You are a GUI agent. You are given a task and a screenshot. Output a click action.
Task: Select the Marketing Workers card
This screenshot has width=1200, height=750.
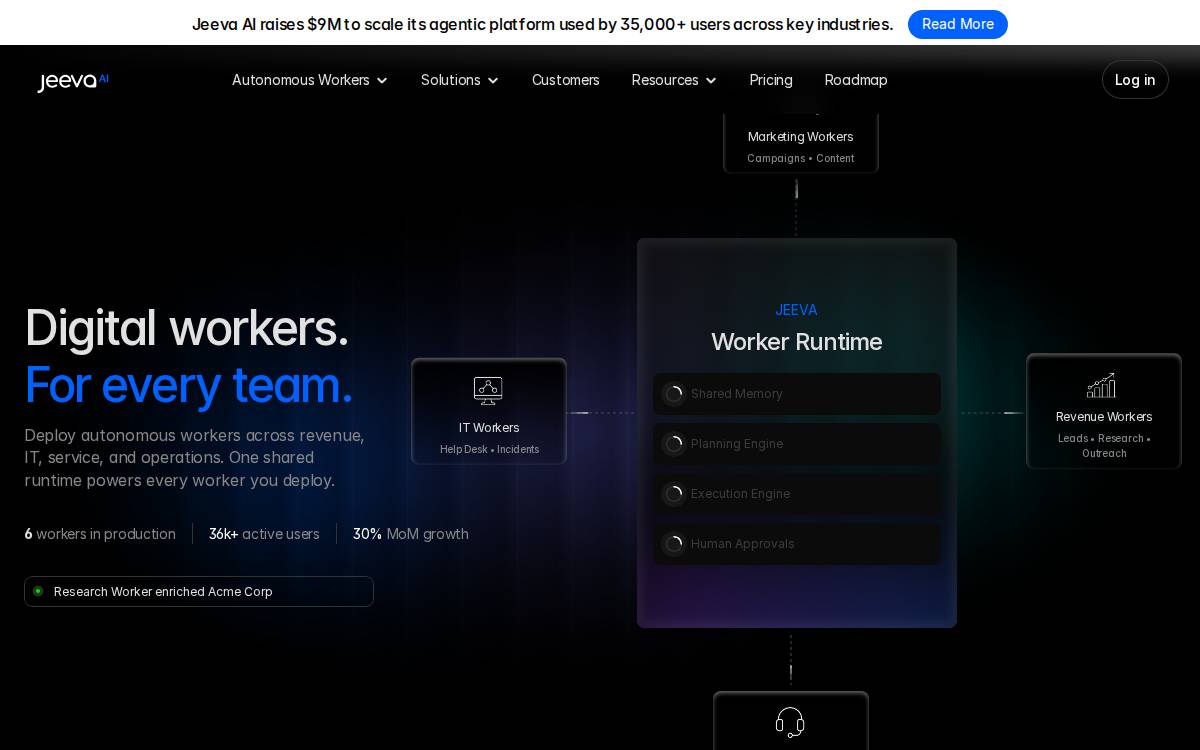801,143
